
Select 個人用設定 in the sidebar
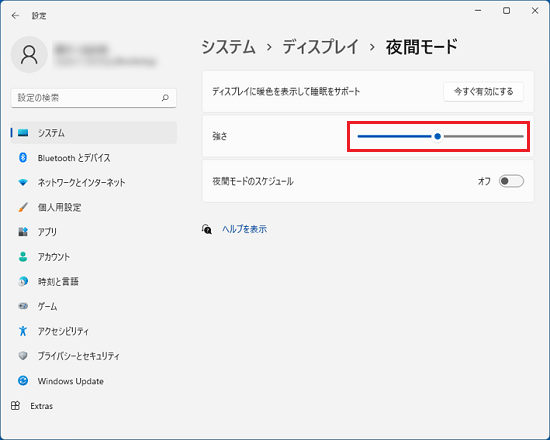click(x=94, y=207)
